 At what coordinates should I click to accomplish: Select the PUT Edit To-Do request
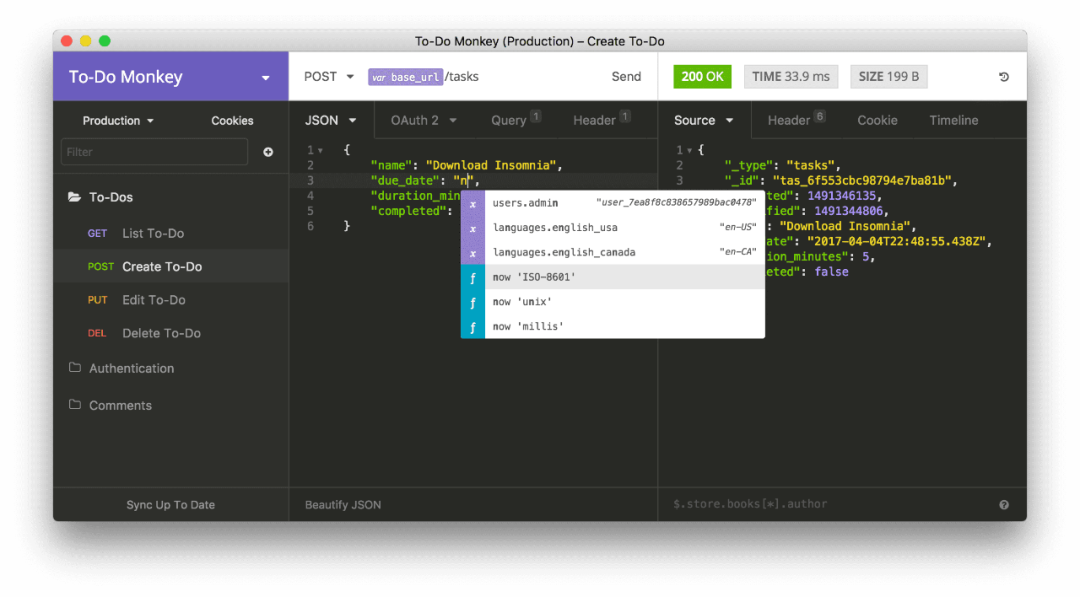point(171,300)
